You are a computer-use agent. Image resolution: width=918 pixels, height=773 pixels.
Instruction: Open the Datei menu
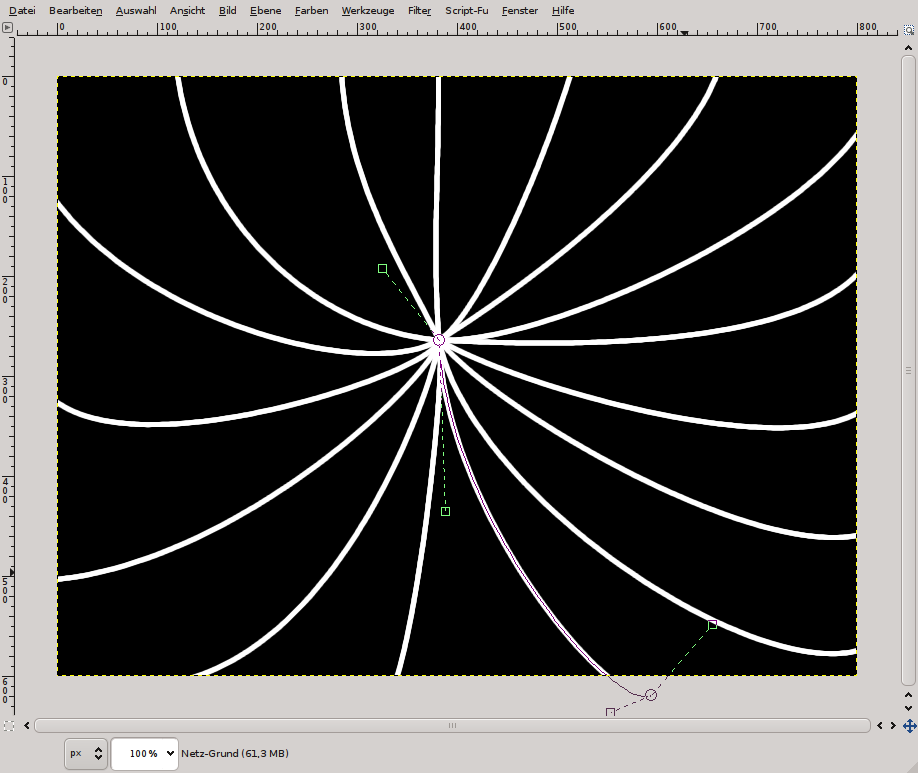[x=22, y=11]
